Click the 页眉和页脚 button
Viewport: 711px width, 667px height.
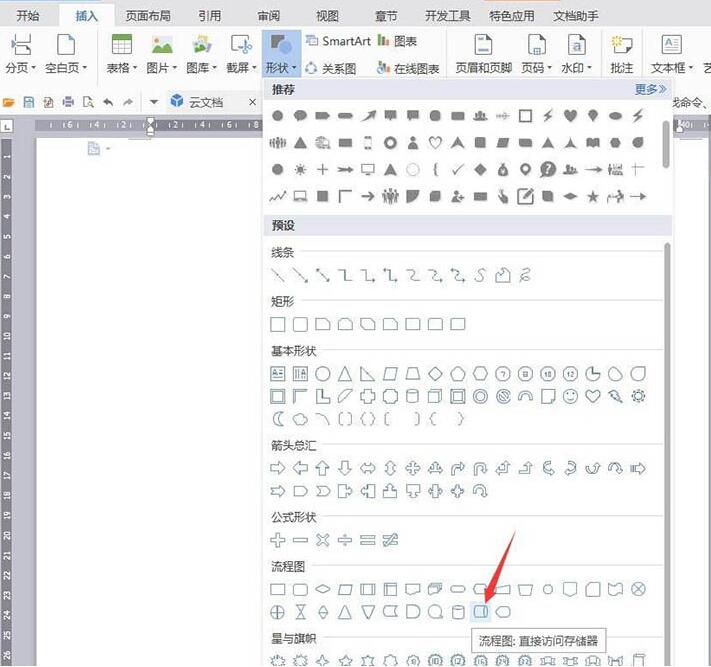point(483,52)
